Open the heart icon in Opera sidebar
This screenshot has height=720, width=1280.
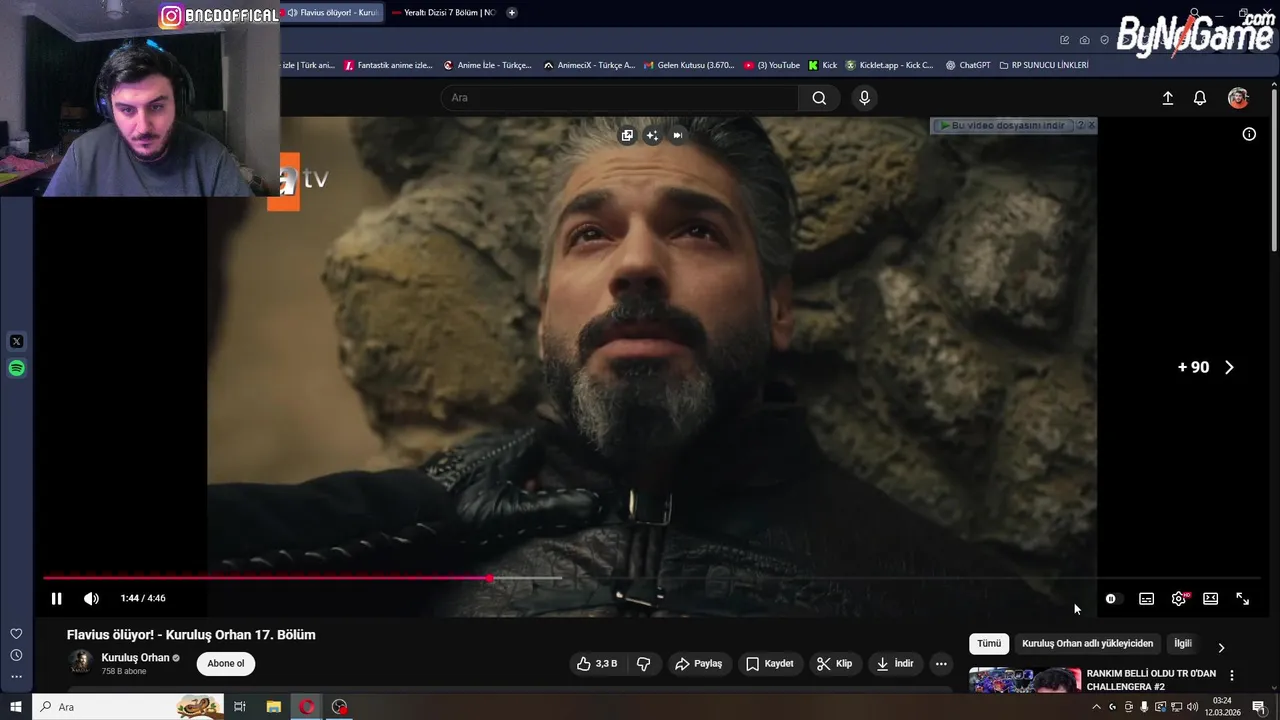tap(16, 633)
